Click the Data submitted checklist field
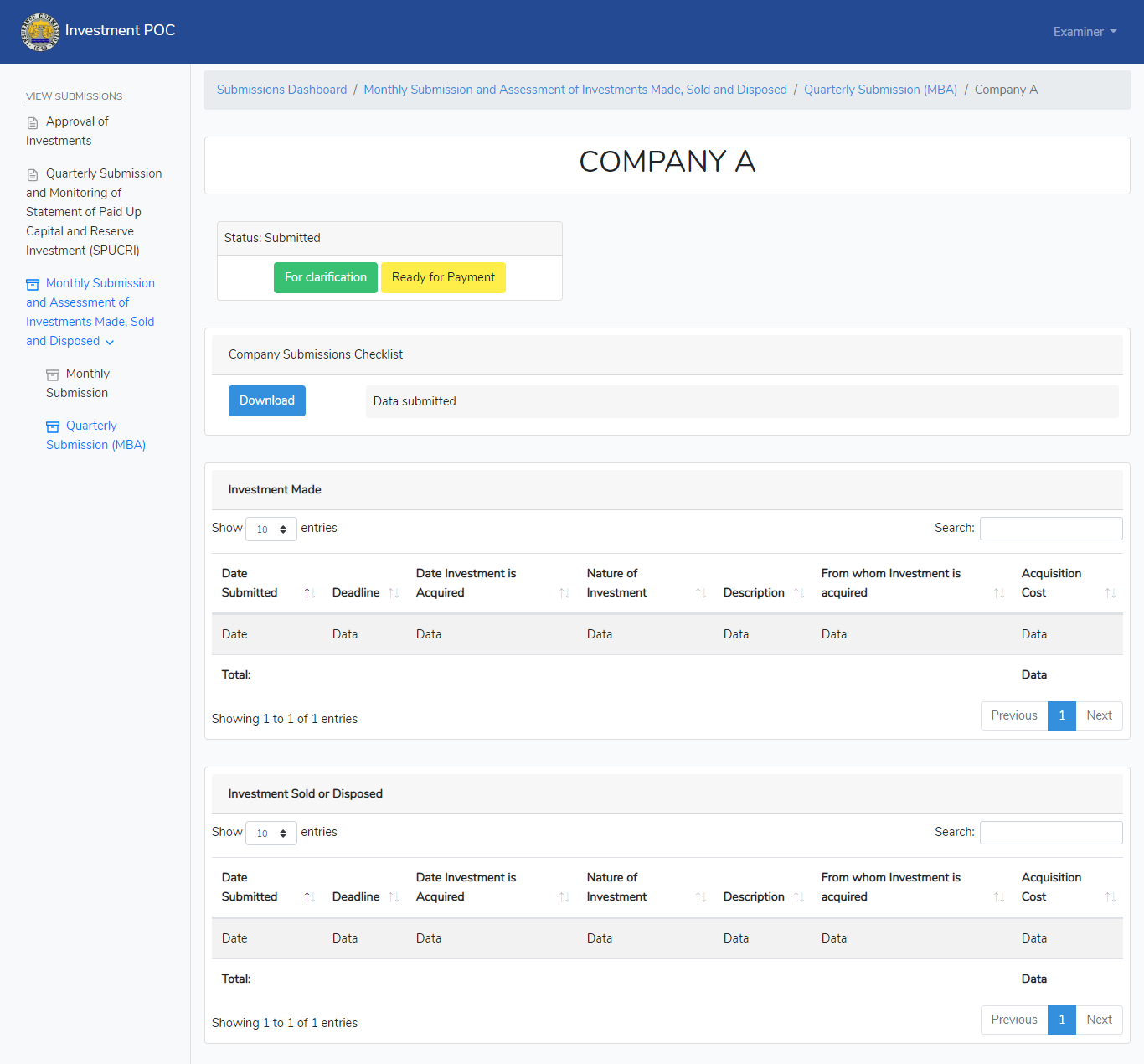Screen dimensions: 1144x1064 (x=742, y=401)
